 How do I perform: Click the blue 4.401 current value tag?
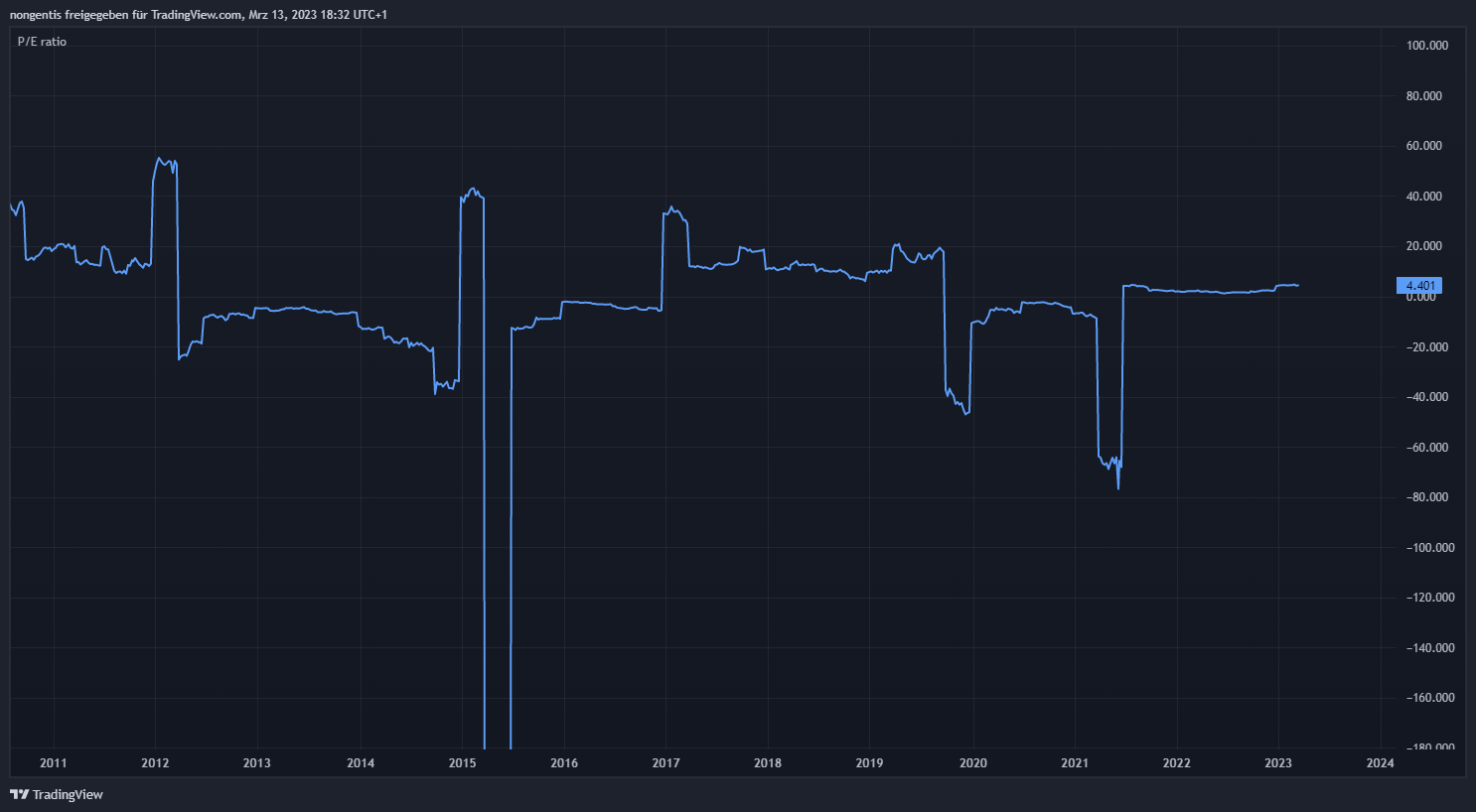(1418, 286)
